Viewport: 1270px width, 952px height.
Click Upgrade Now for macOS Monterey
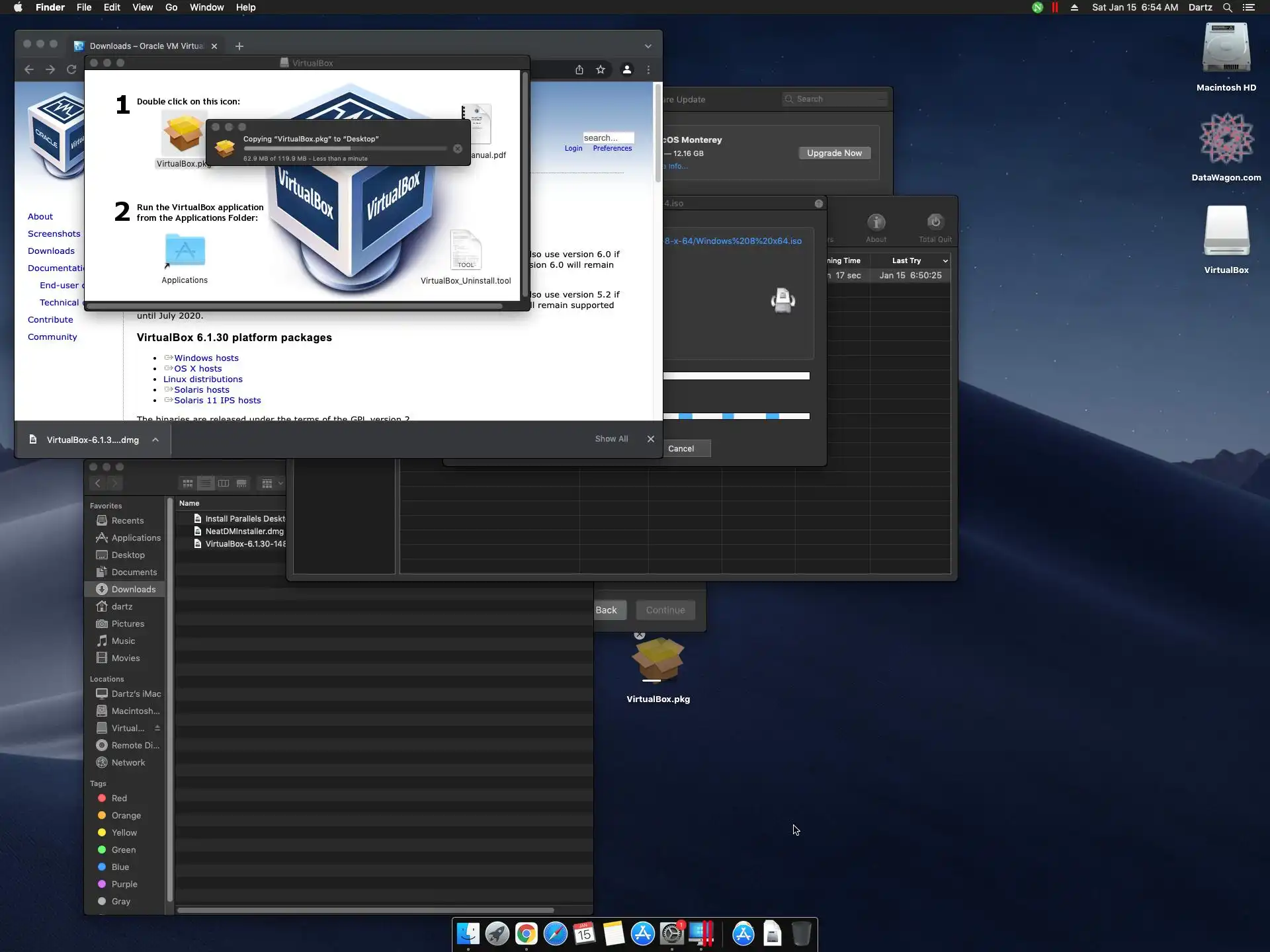tap(834, 153)
